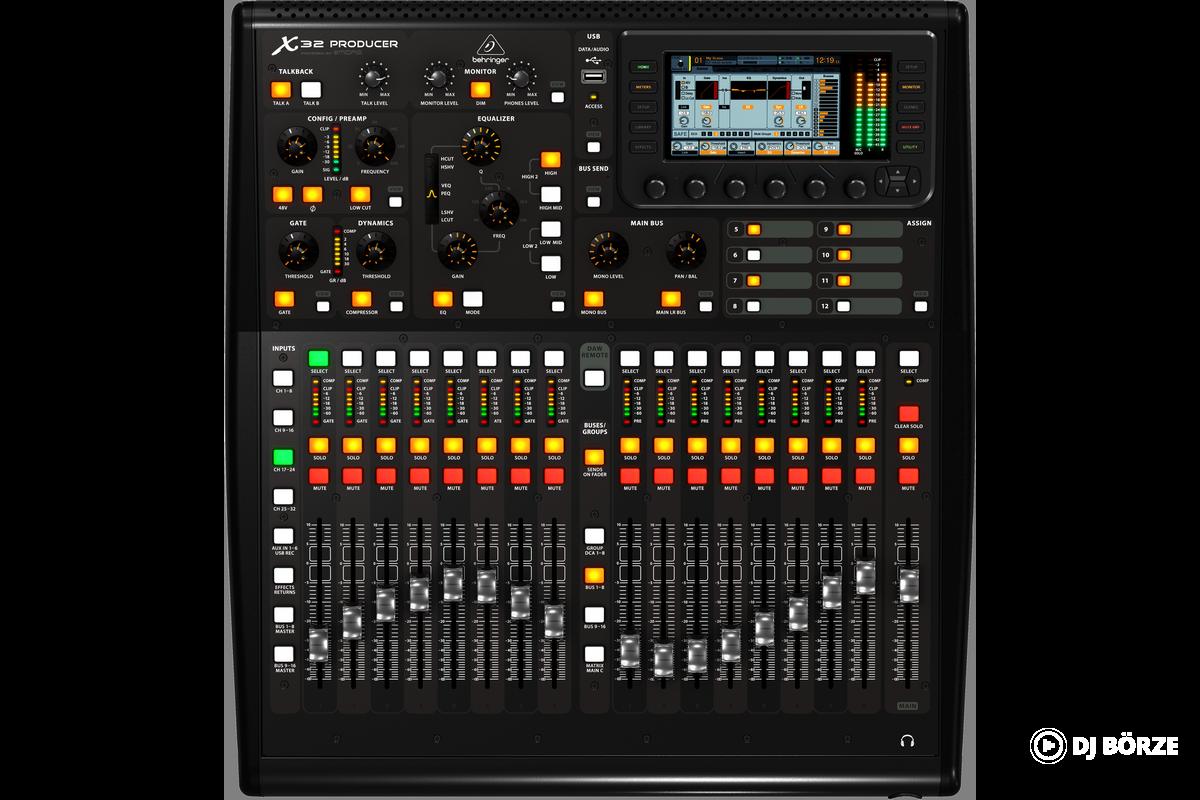Disable the Low Cut button
Image resolution: width=1200 pixels, height=800 pixels.
[360, 195]
